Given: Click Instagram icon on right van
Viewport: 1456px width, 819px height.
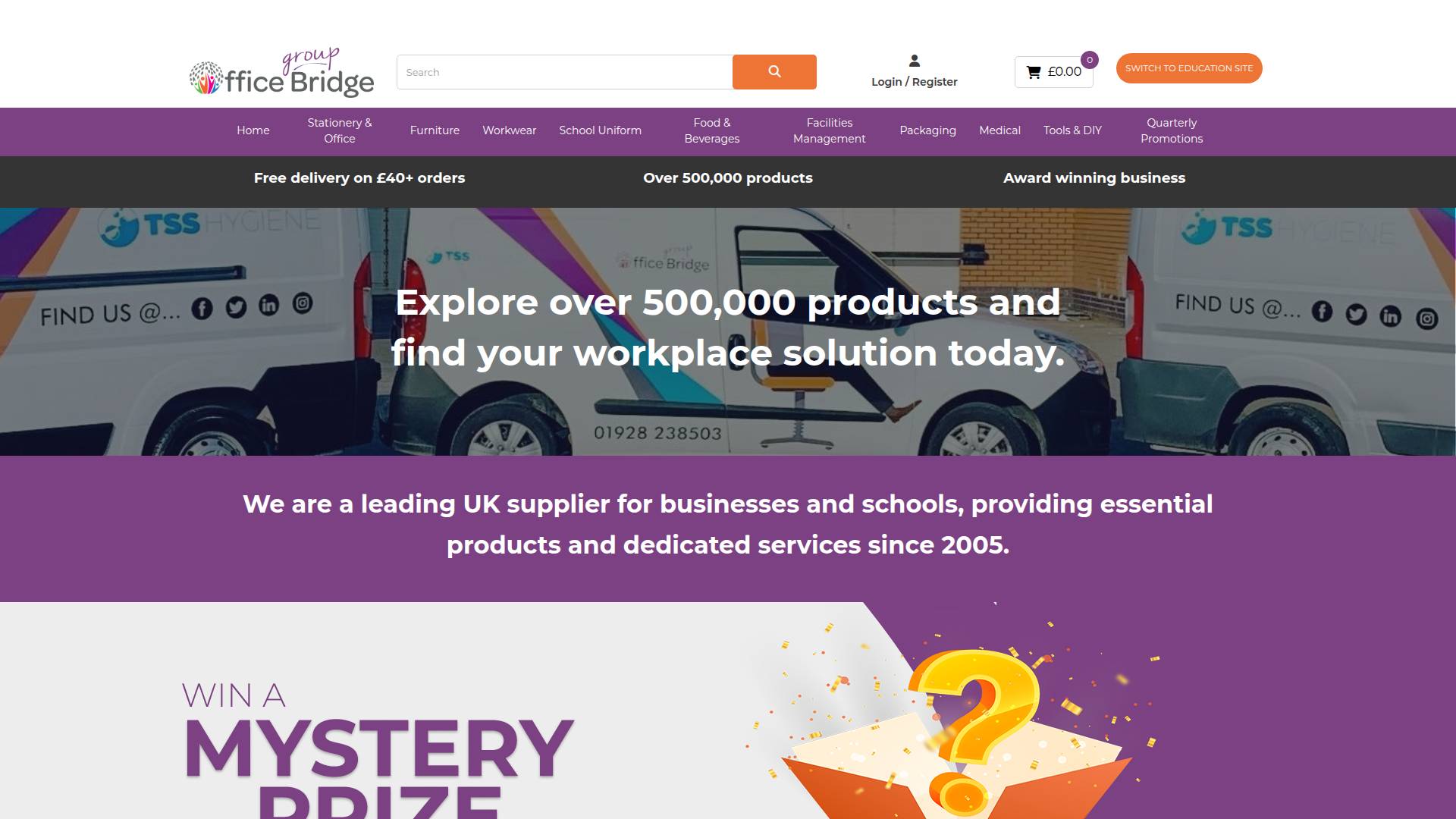Looking at the screenshot, I should coord(1427,318).
